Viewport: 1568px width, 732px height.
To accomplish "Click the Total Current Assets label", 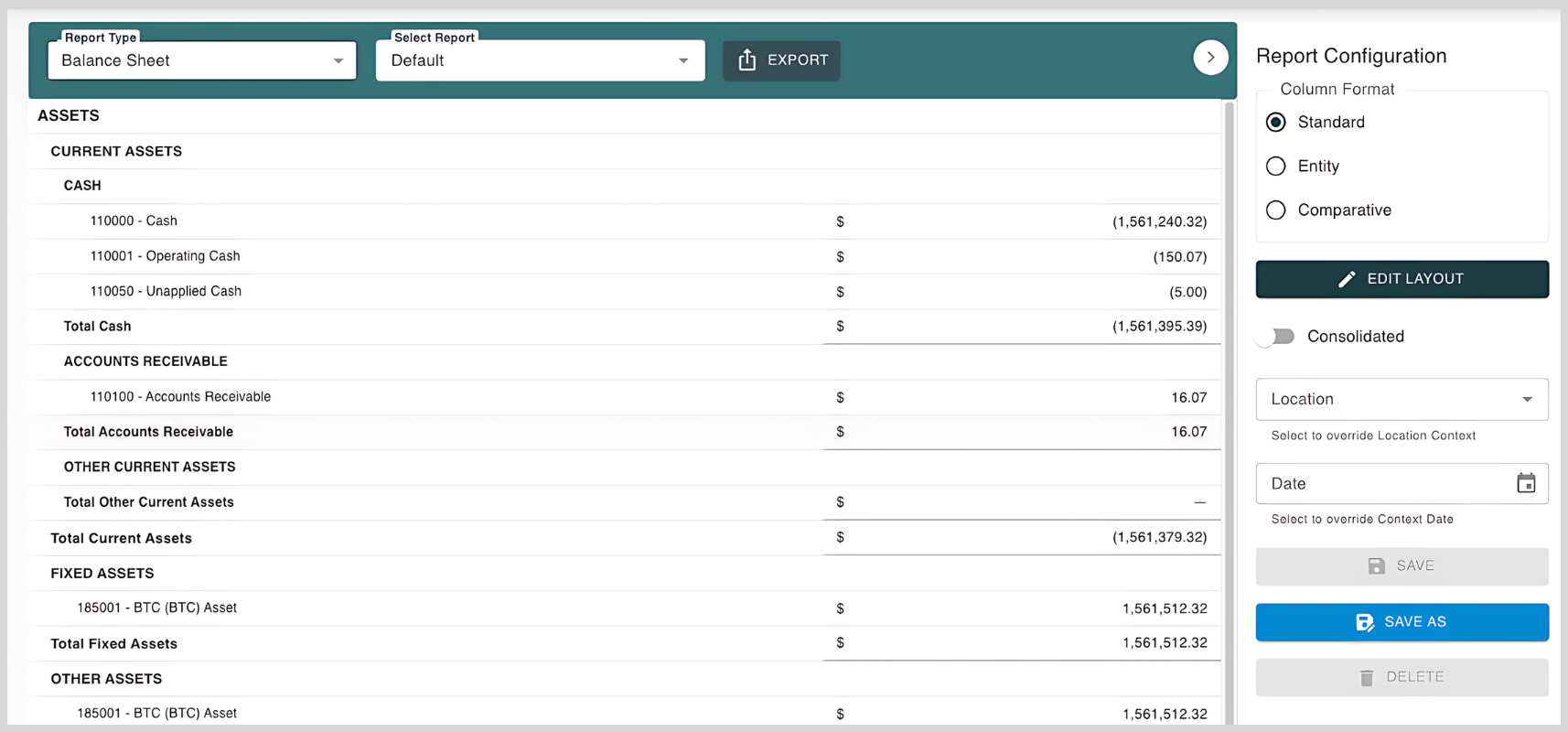I will (121, 538).
